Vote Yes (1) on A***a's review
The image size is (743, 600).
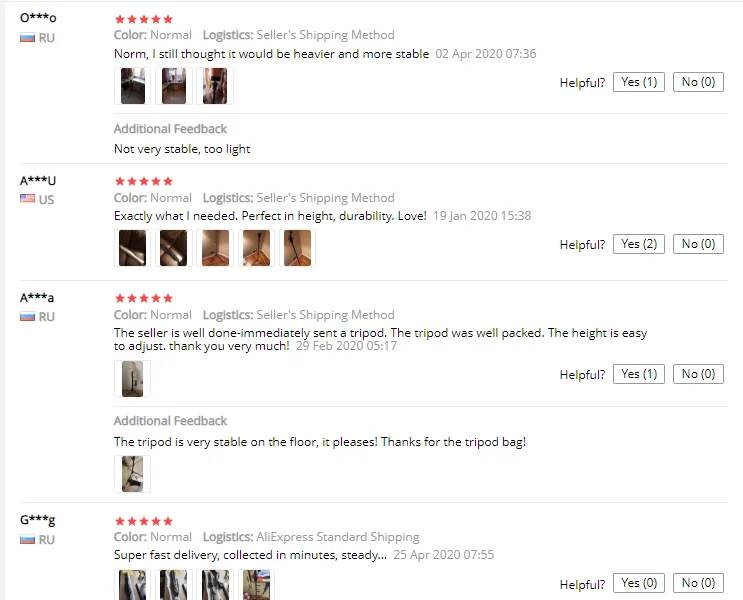(639, 374)
